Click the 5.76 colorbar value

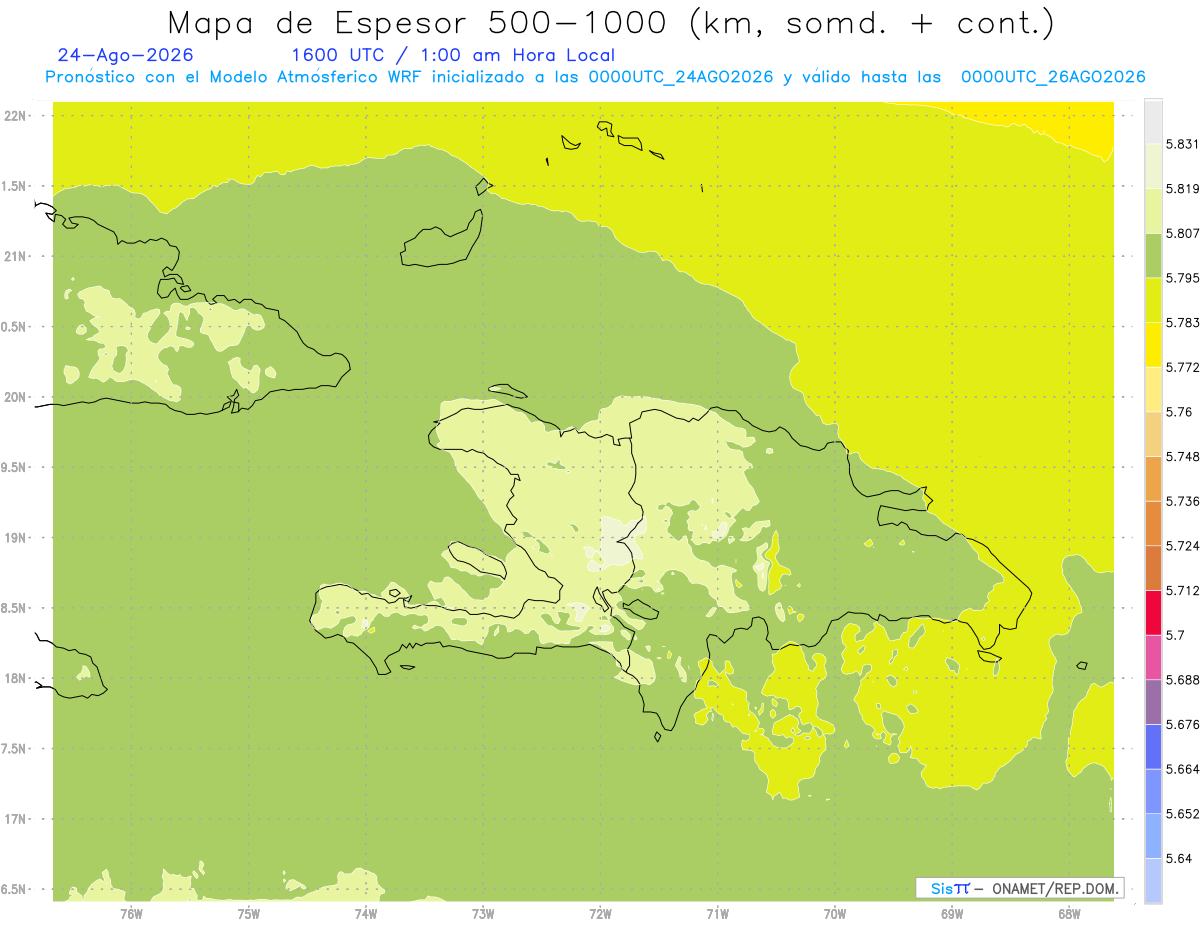[1178, 412]
